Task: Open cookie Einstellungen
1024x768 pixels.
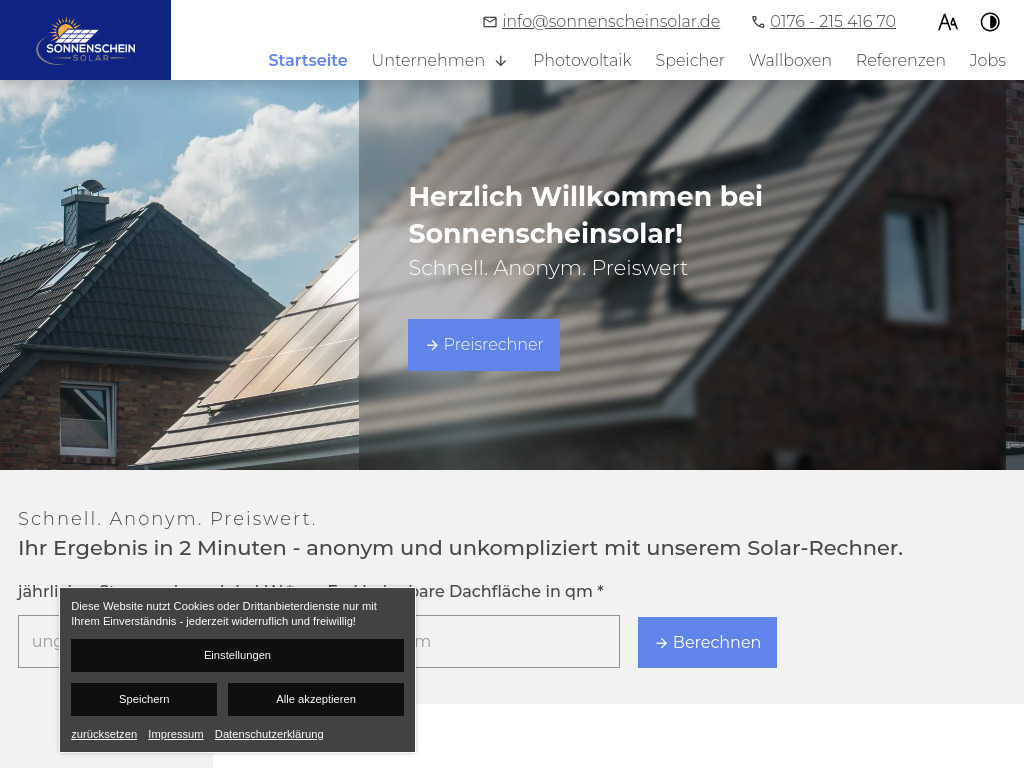Action: (237, 655)
